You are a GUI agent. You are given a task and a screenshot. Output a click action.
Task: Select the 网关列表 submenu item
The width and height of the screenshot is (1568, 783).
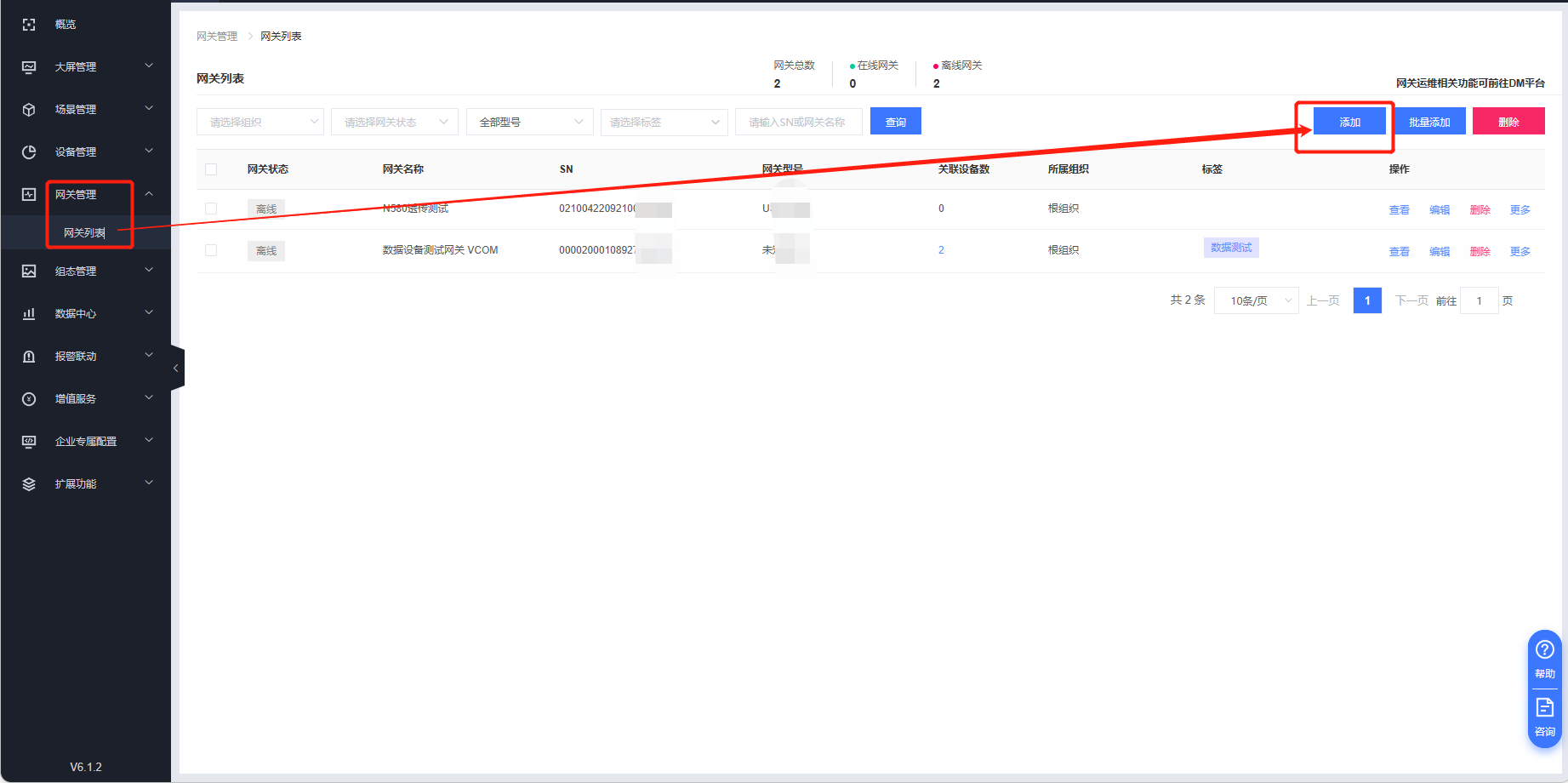84,232
